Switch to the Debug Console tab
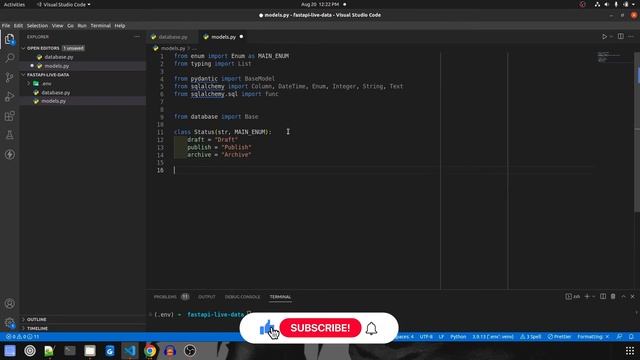The height and width of the screenshot is (360, 640). (242, 297)
